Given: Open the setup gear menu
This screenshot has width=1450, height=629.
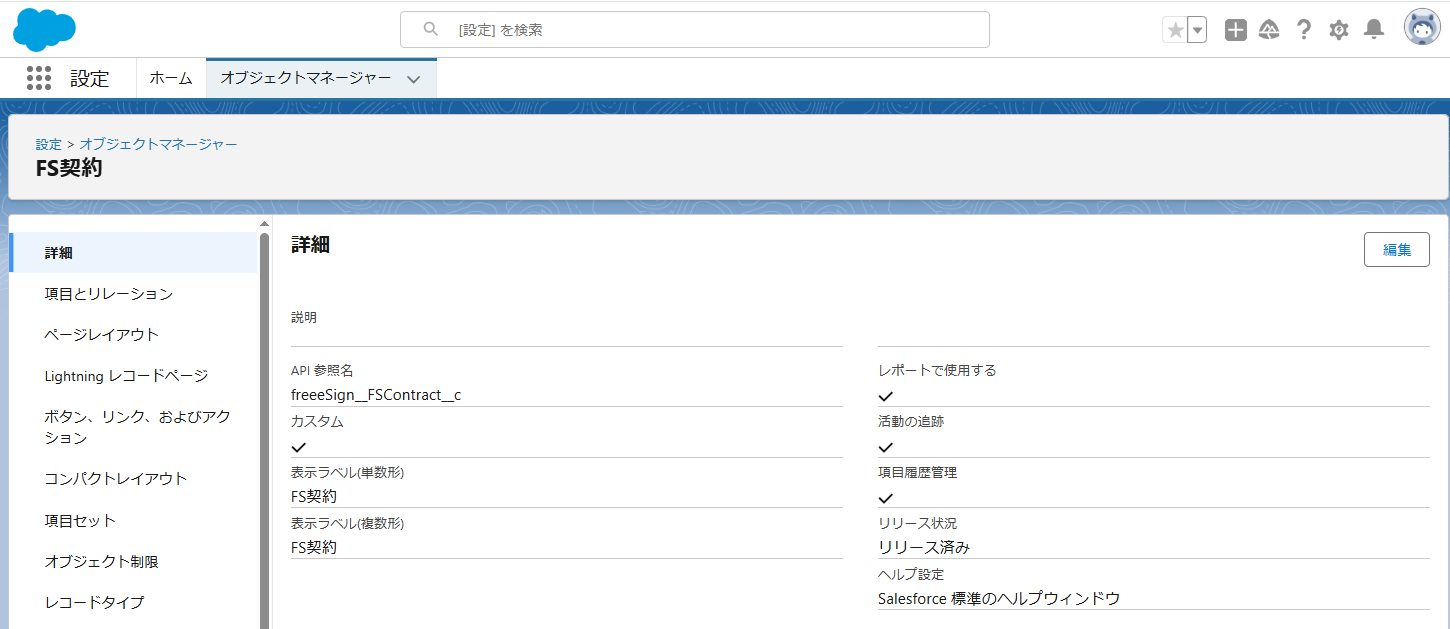Looking at the screenshot, I should click(1339, 30).
